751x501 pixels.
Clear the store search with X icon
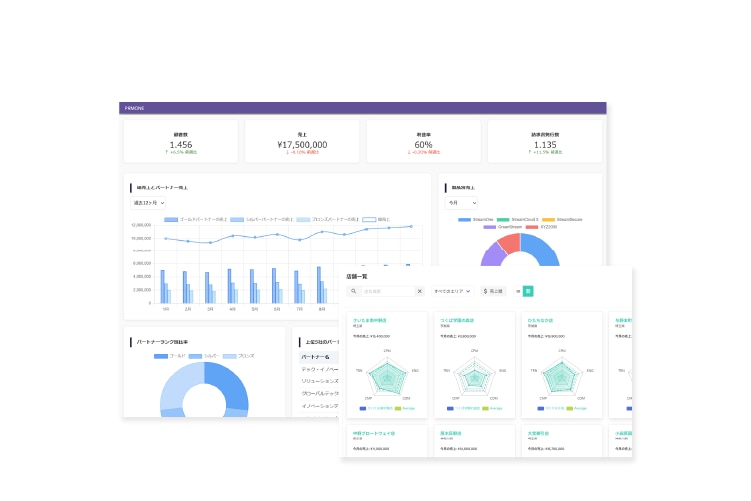pyautogui.click(x=420, y=291)
